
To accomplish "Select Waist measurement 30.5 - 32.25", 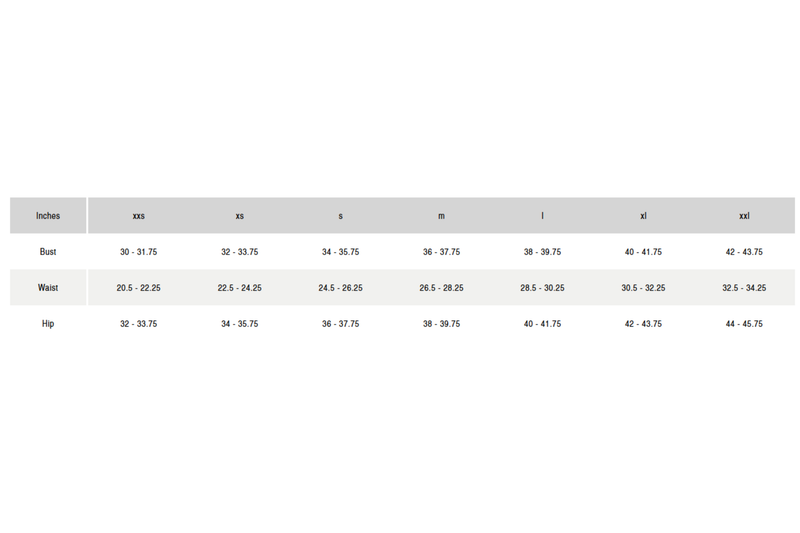I will coord(643,288).
